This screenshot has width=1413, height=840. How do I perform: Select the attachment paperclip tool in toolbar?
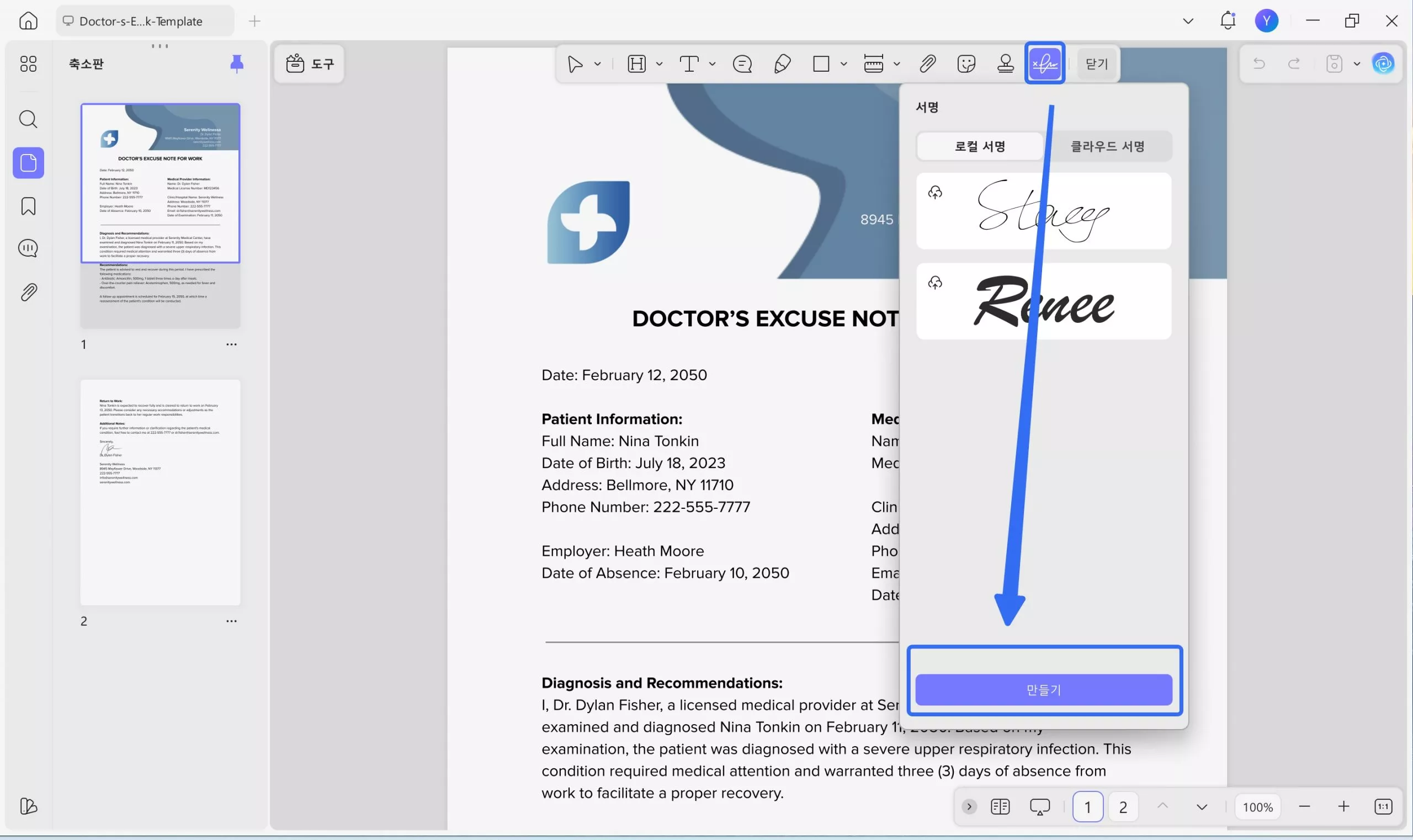point(927,63)
